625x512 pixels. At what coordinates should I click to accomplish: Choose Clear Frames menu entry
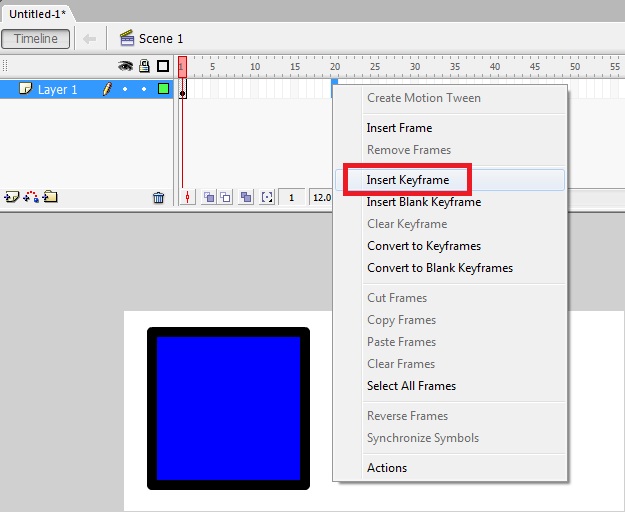pos(401,364)
